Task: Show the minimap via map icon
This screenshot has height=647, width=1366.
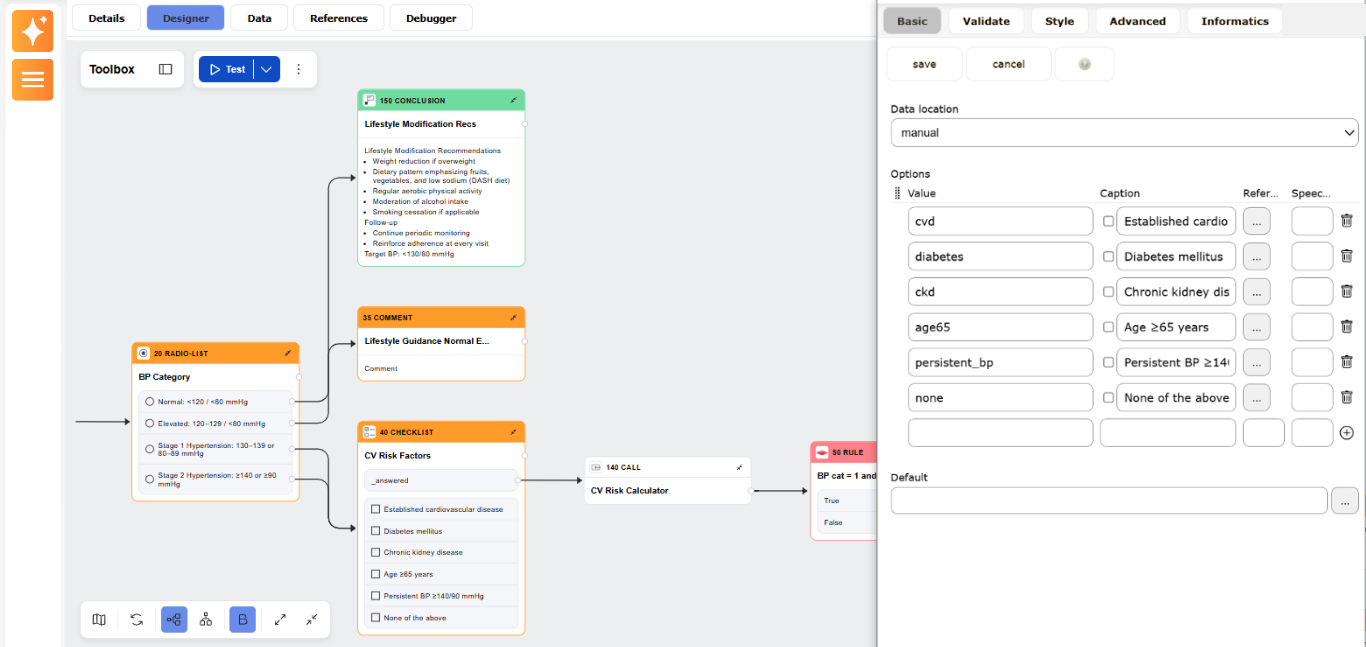Action: (x=99, y=620)
